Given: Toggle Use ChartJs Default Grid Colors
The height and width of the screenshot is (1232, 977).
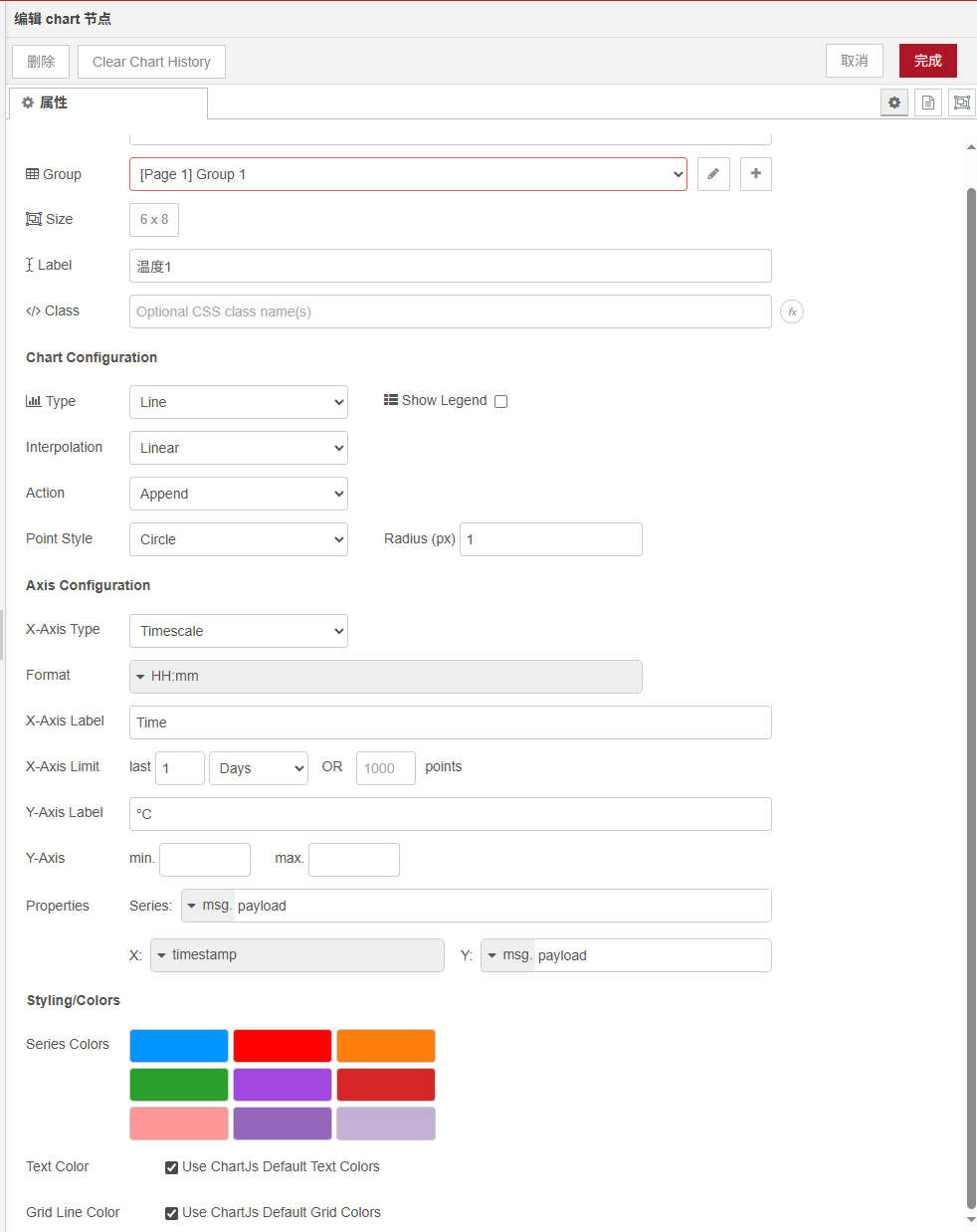Looking at the screenshot, I should click(171, 1213).
